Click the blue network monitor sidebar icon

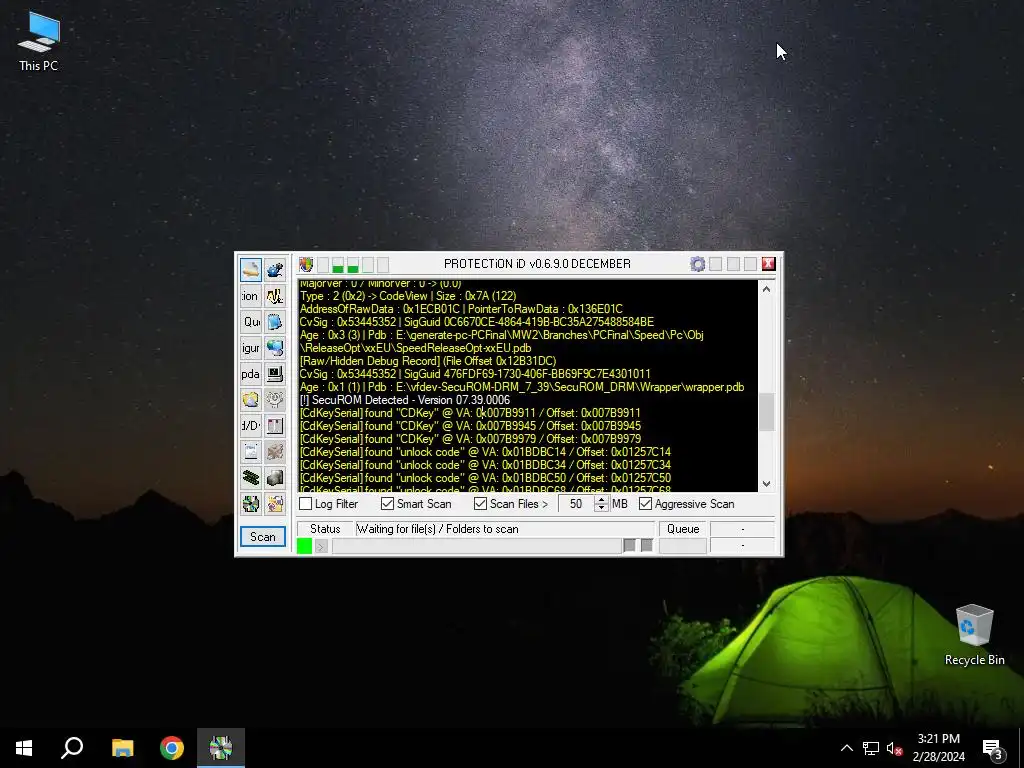coord(275,348)
